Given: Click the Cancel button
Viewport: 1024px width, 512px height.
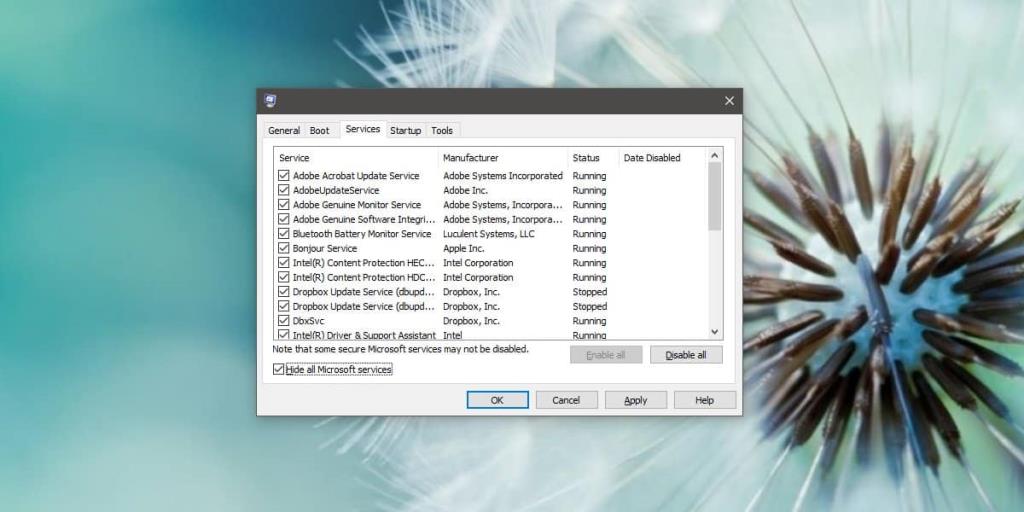Looking at the screenshot, I should coord(566,400).
